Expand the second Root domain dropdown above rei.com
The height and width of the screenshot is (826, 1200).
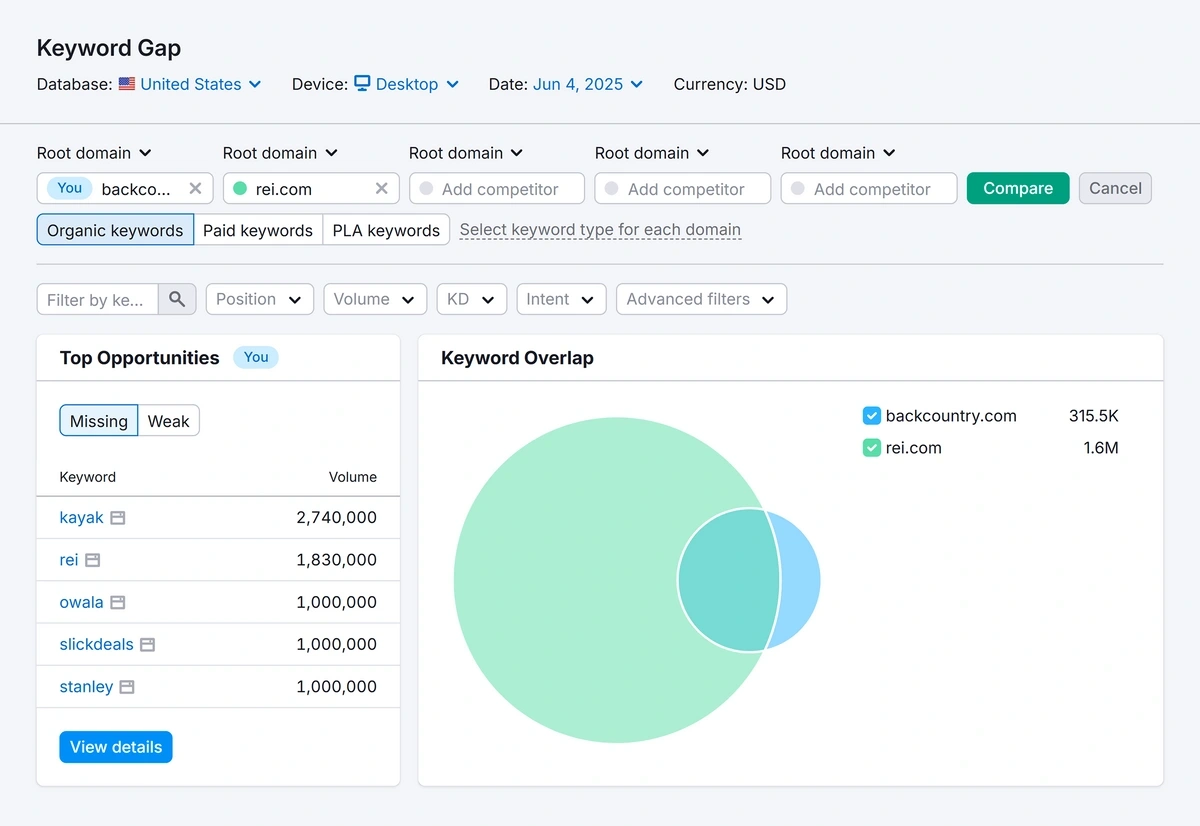(x=280, y=153)
